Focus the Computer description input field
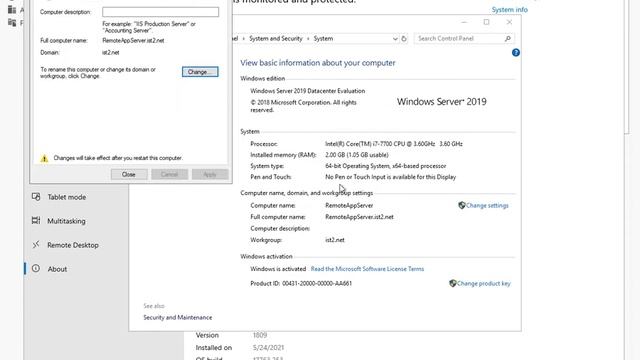The width and height of the screenshot is (640, 360). click(x=160, y=12)
